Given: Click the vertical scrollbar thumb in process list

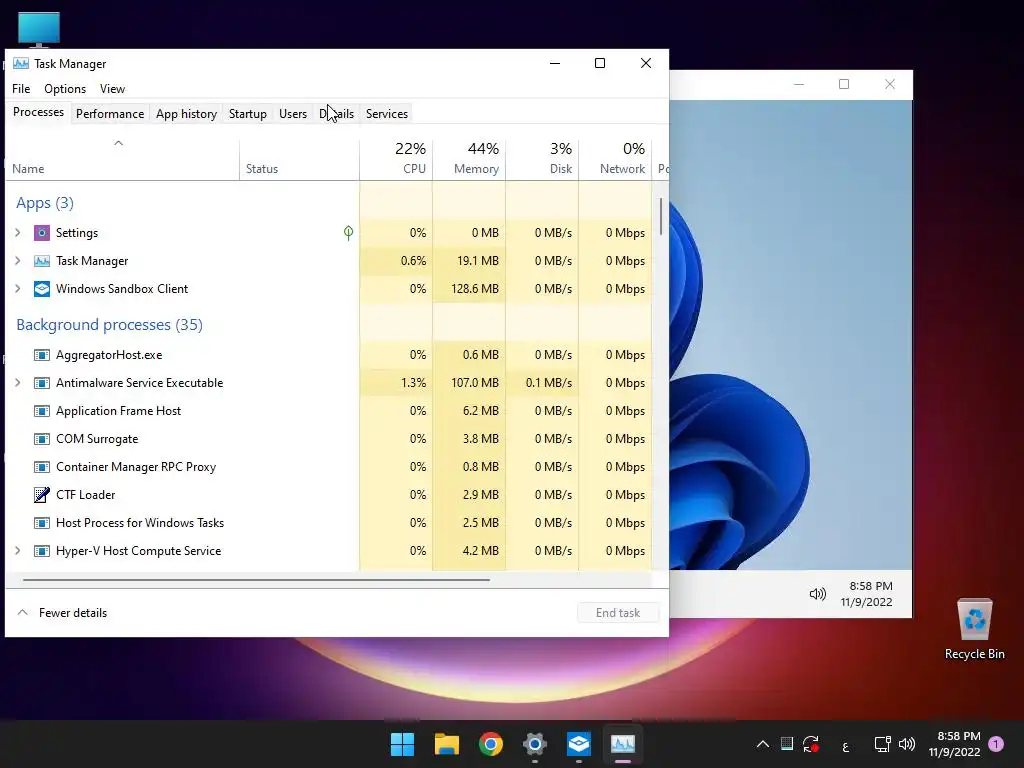Looking at the screenshot, I should click(661, 216).
